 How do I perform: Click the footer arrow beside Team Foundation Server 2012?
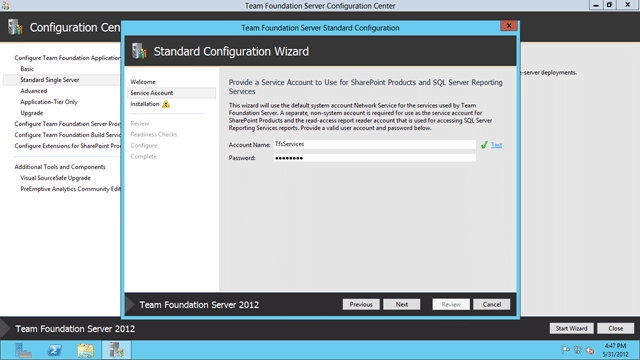pos(5,329)
